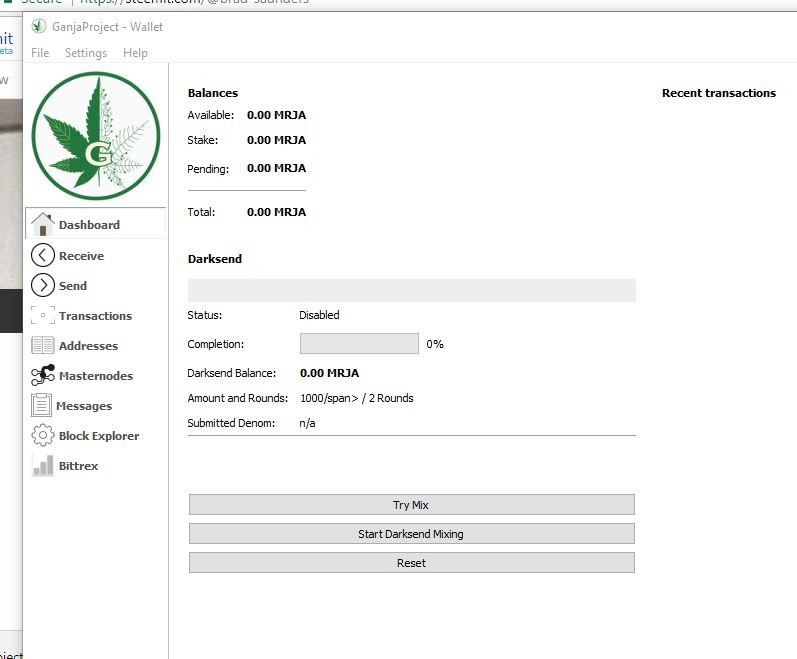
Task: Open the File menu
Action: [40, 53]
